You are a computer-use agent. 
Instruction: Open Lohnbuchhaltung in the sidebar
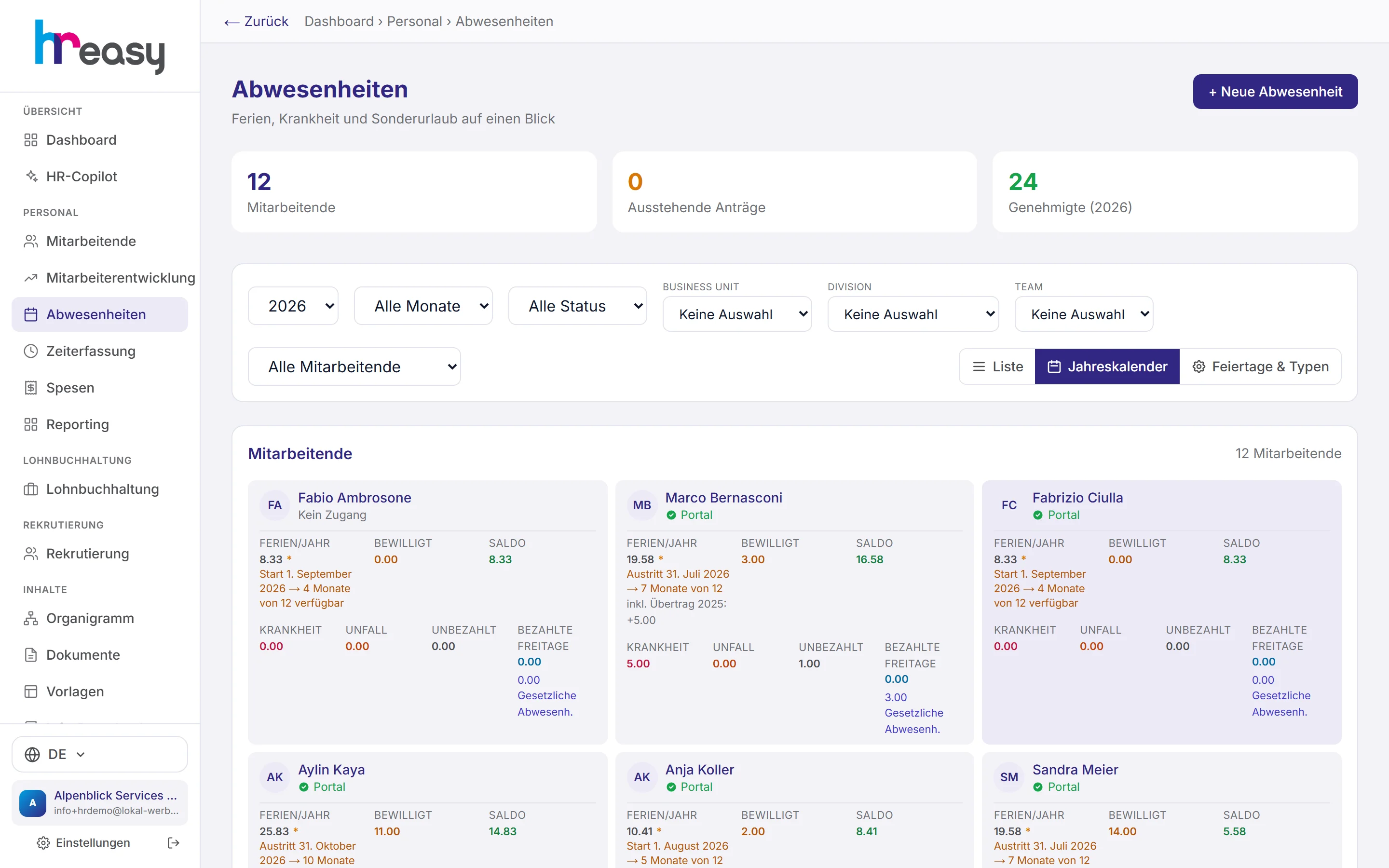[x=100, y=489]
